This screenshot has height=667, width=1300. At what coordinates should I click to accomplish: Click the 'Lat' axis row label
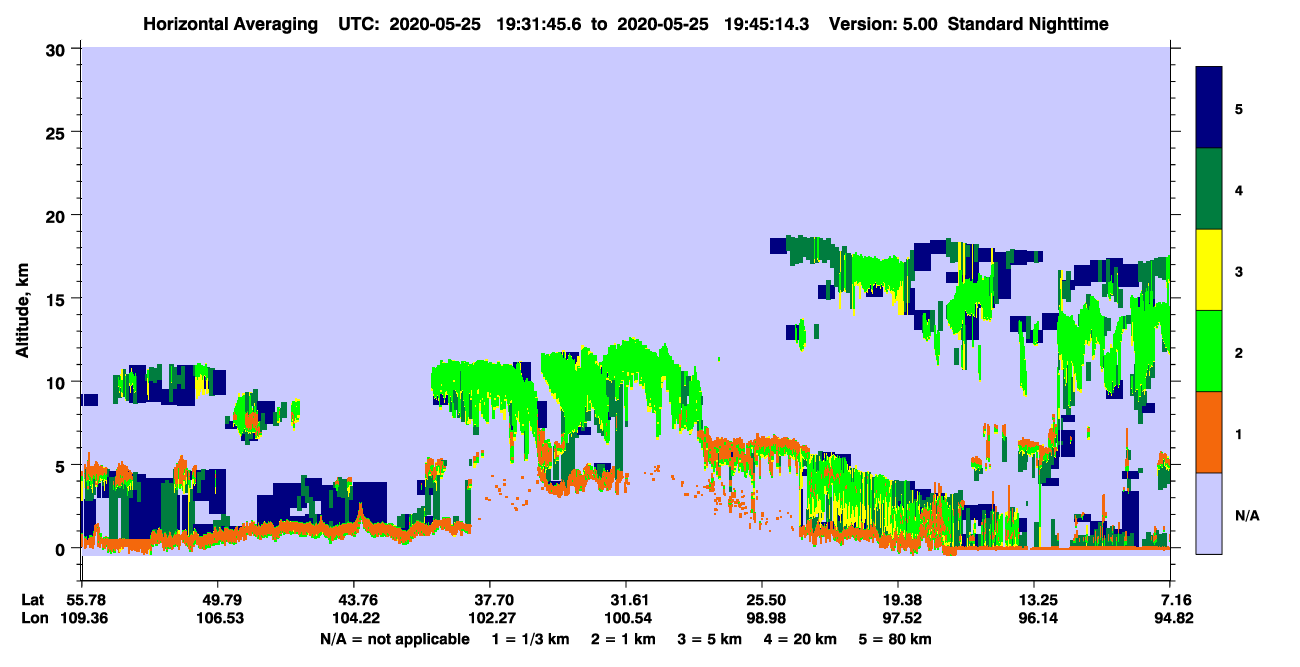pos(33,600)
